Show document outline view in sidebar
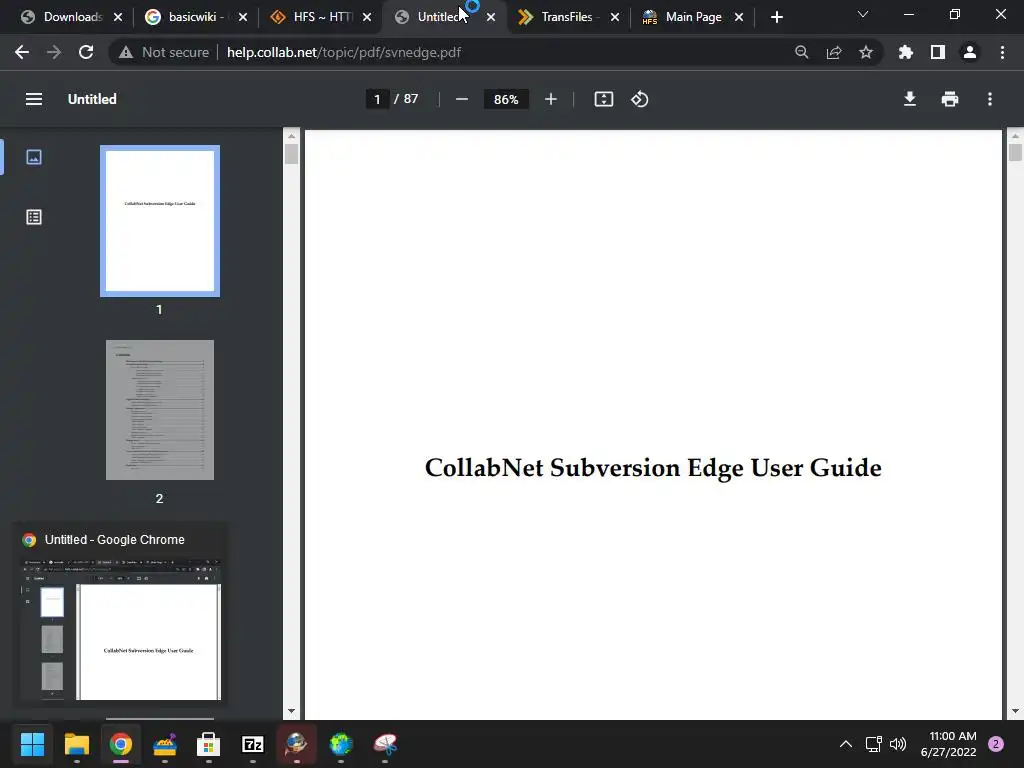 tap(34, 217)
